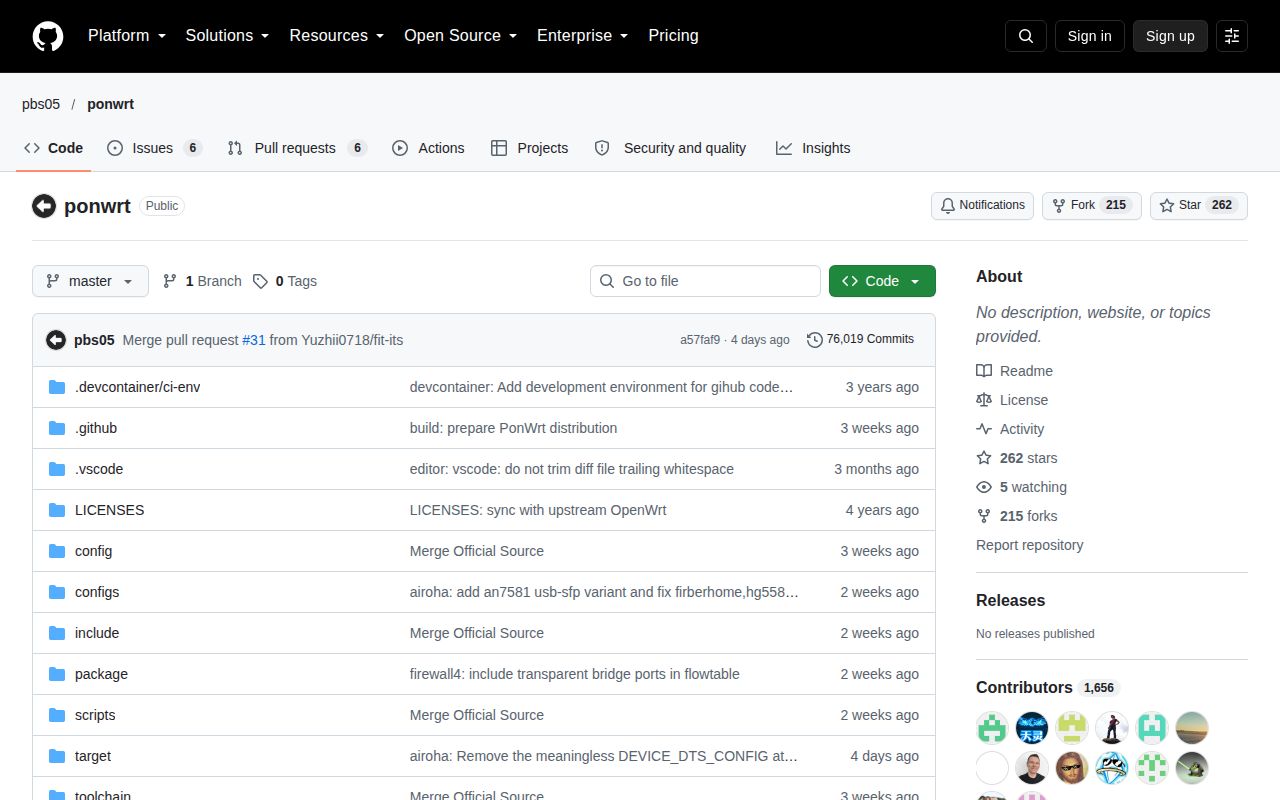This screenshot has width=1280, height=800.
Task: Open commit 'LICENSES: sync with upstream OpenWrt'
Action: point(538,510)
